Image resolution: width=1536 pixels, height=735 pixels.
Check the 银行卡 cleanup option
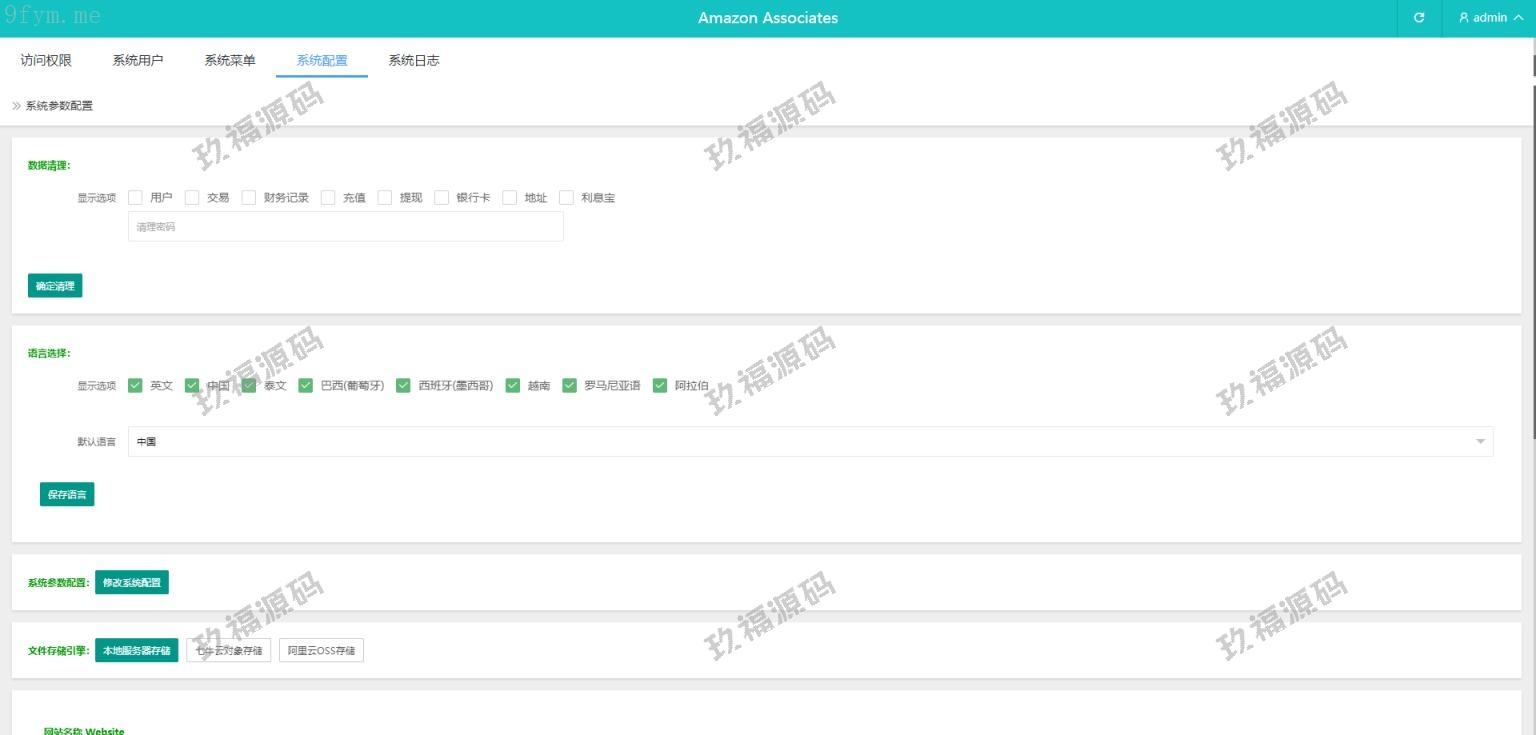click(441, 198)
